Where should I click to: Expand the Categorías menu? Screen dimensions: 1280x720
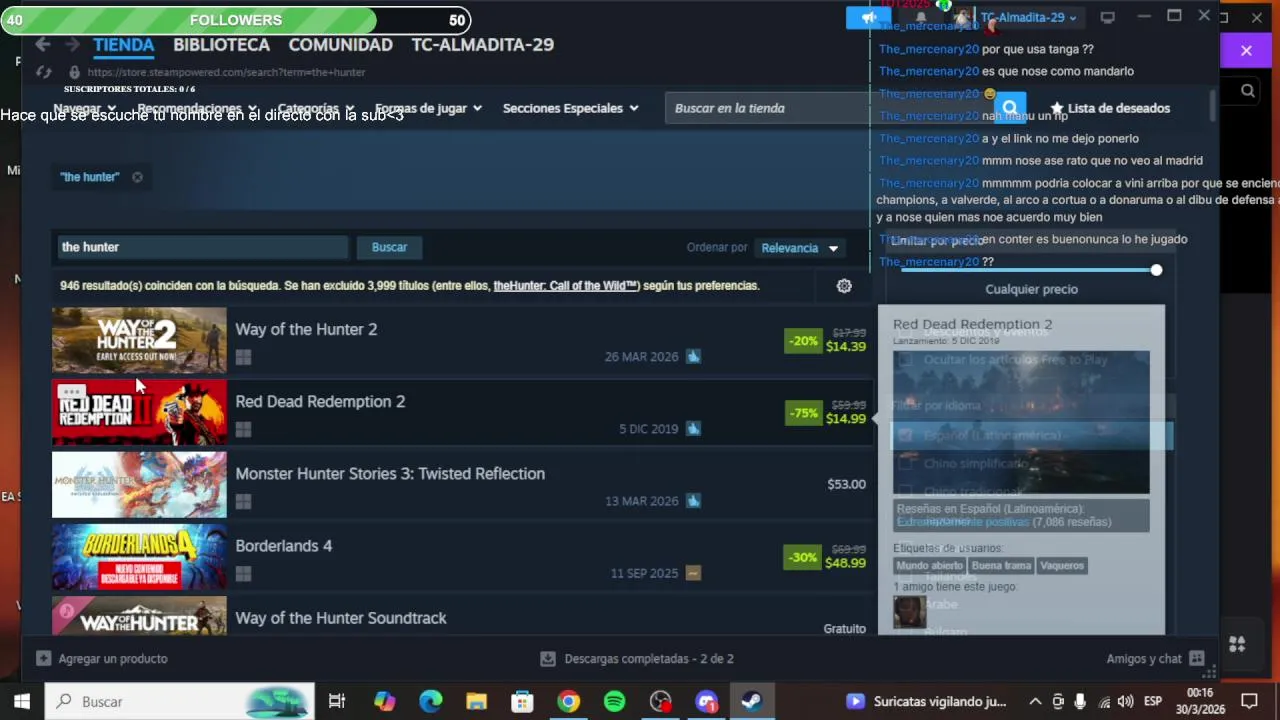pyautogui.click(x=316, y=108)
